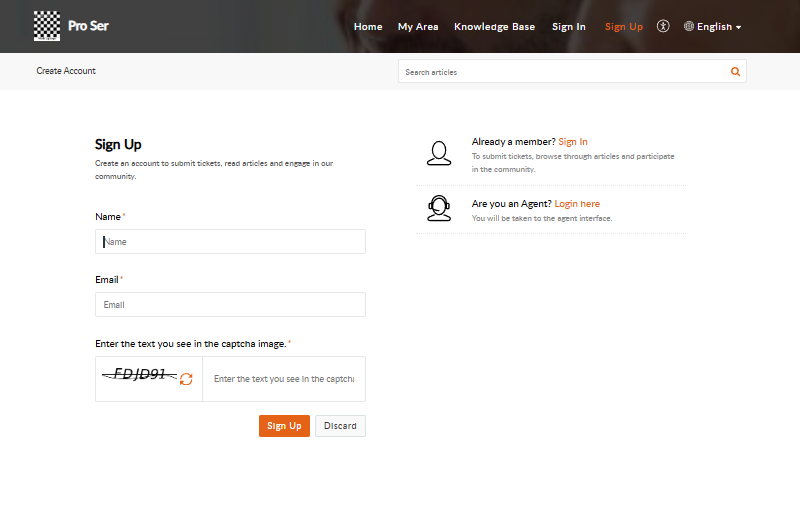Image resolution: width=800 pixels, height=524 pixels.
Task: Open My Area in the navigation
Action: click(418, 27)
